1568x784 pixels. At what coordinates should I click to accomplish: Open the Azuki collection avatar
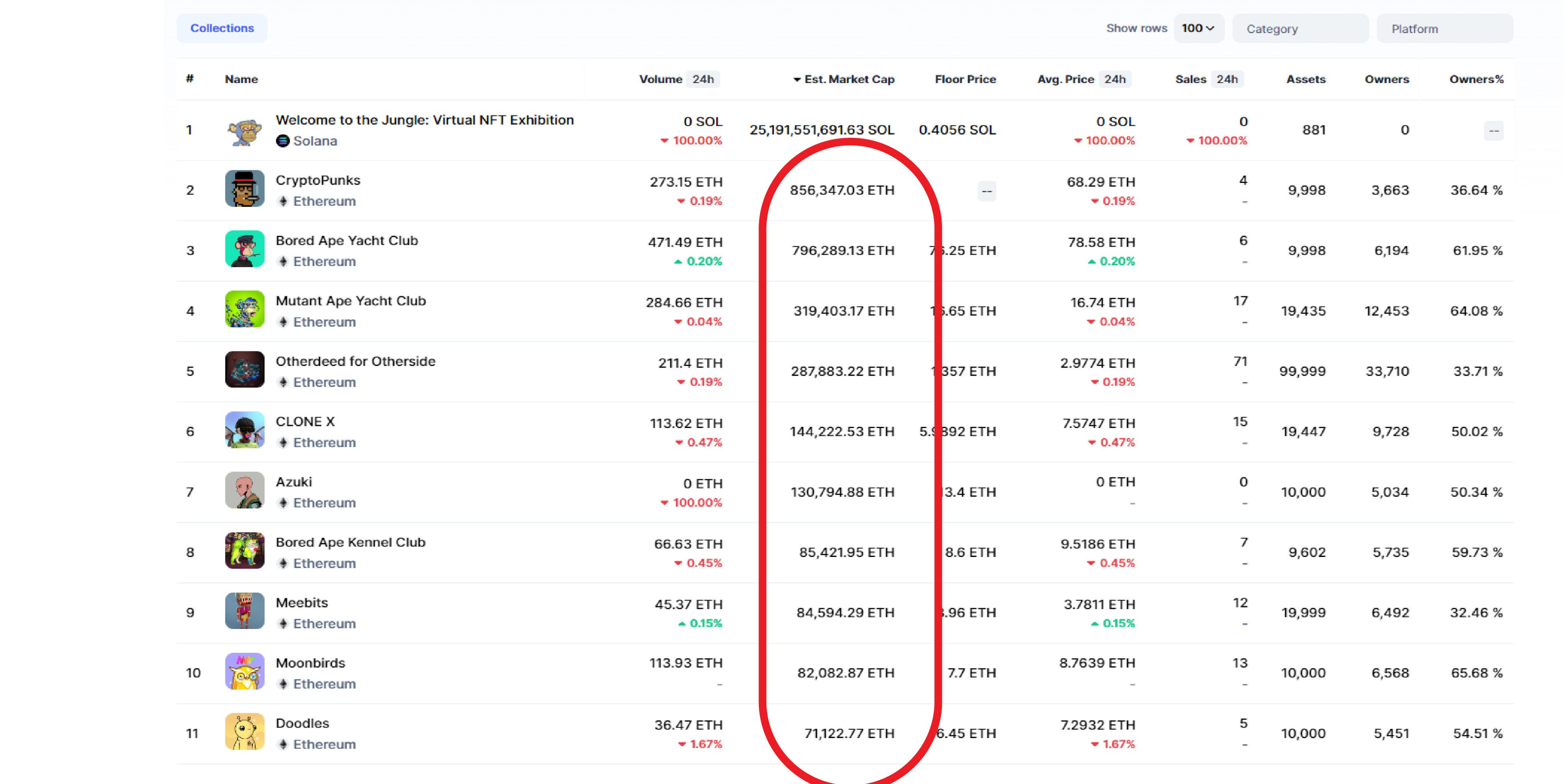point(245,490)
